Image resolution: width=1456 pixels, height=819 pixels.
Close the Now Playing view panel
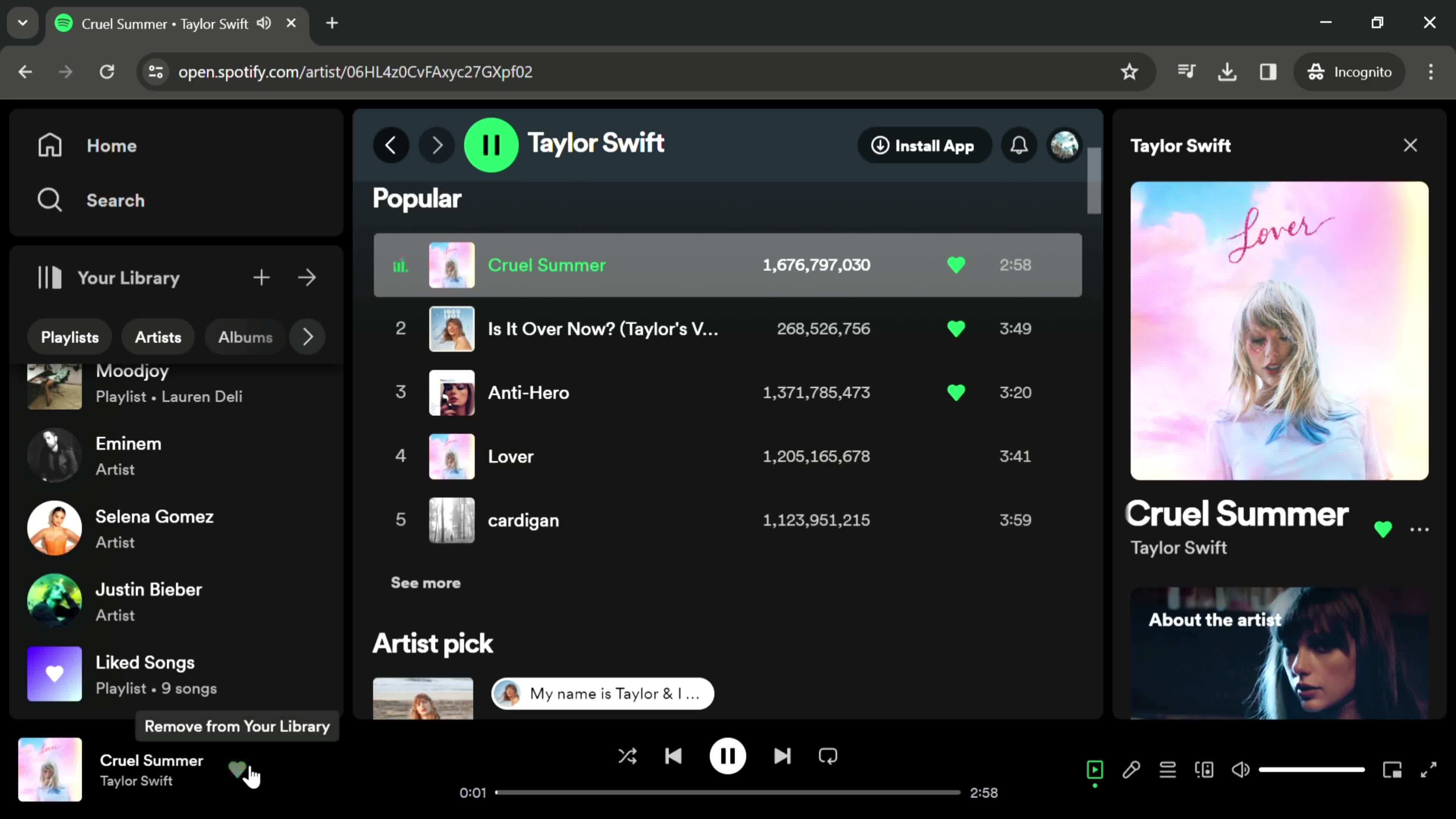coord(1410,145)
